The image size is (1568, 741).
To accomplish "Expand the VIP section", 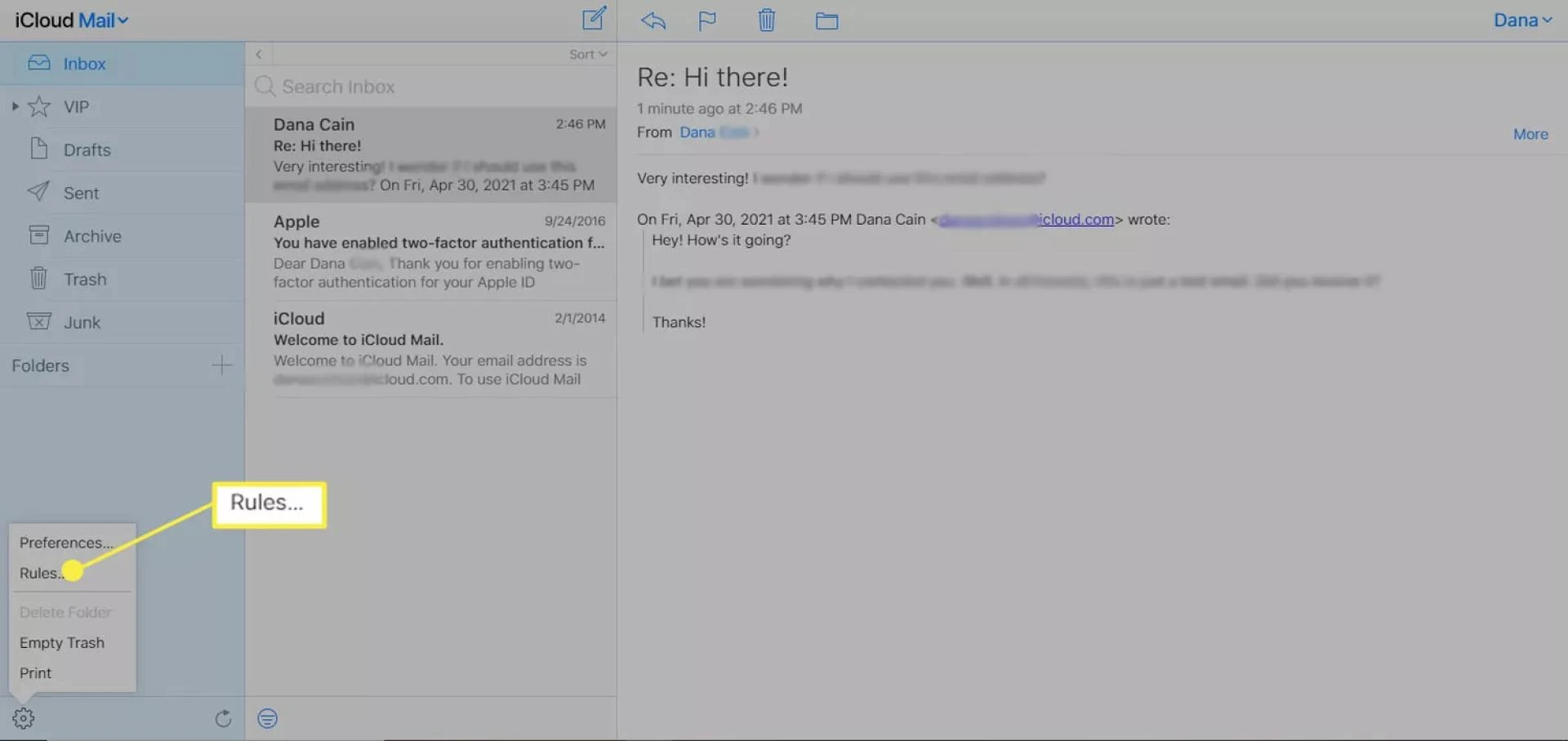I will pyautogui.click(x=15, y=106).
